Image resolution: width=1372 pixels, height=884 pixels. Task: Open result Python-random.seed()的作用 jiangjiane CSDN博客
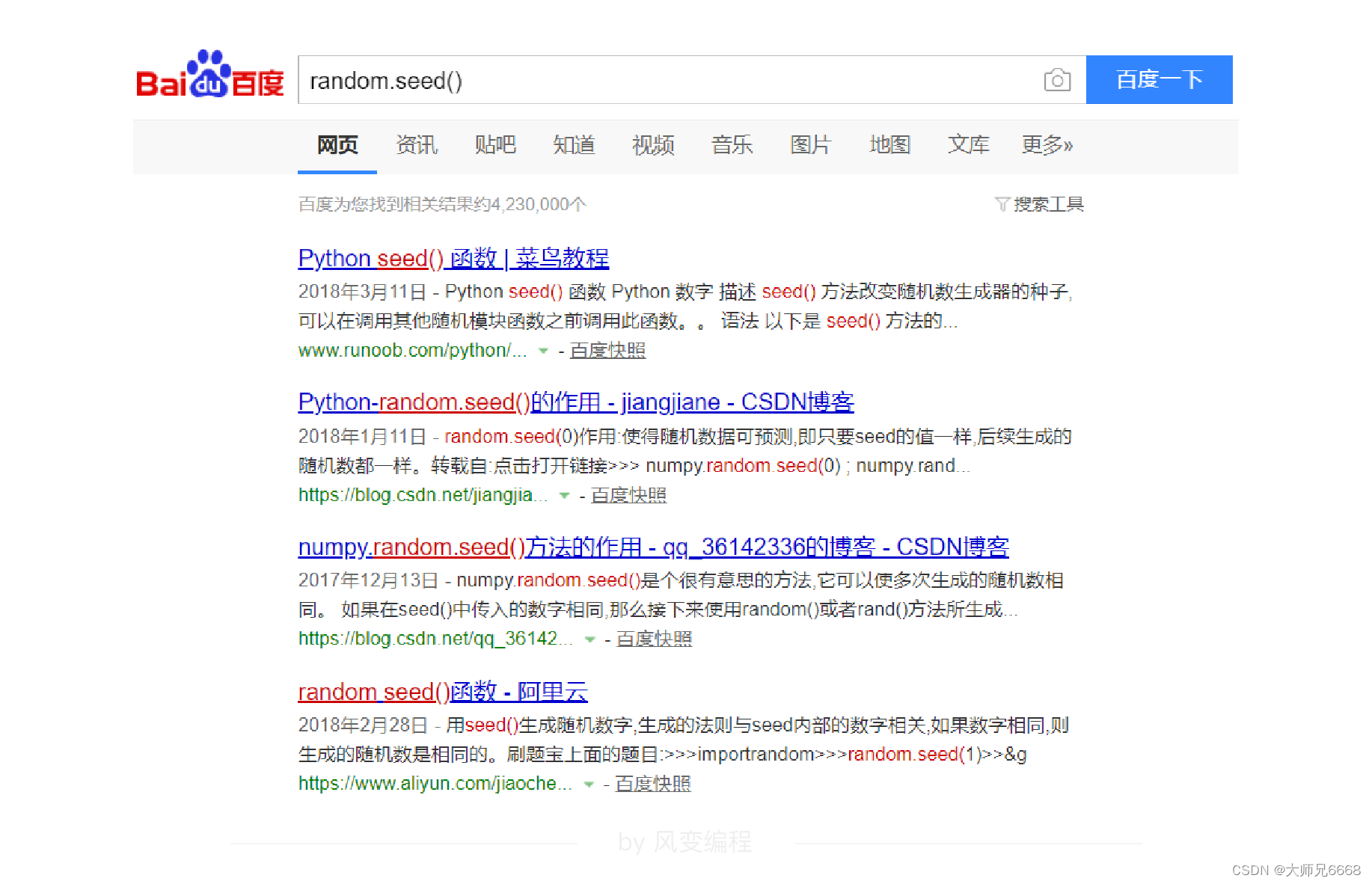[x=576, y=402]
